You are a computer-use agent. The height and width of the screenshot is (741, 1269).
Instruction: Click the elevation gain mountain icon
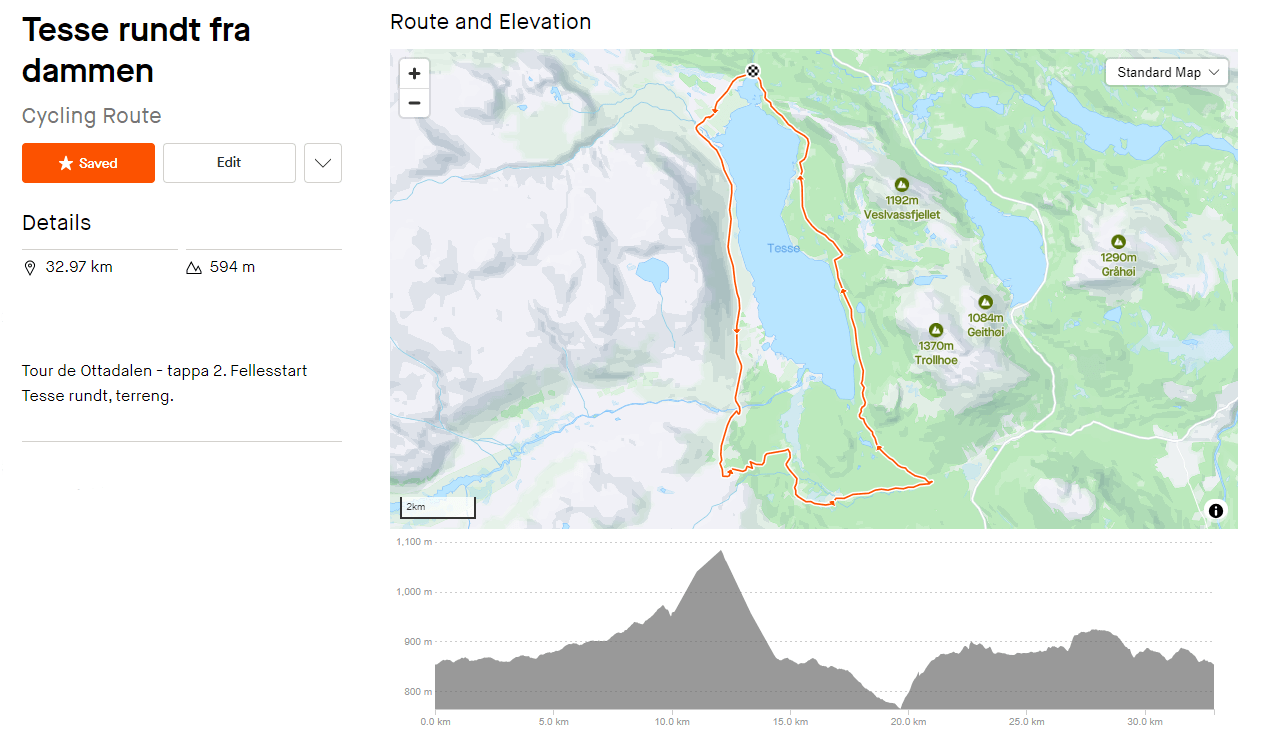tap(194, 268)
